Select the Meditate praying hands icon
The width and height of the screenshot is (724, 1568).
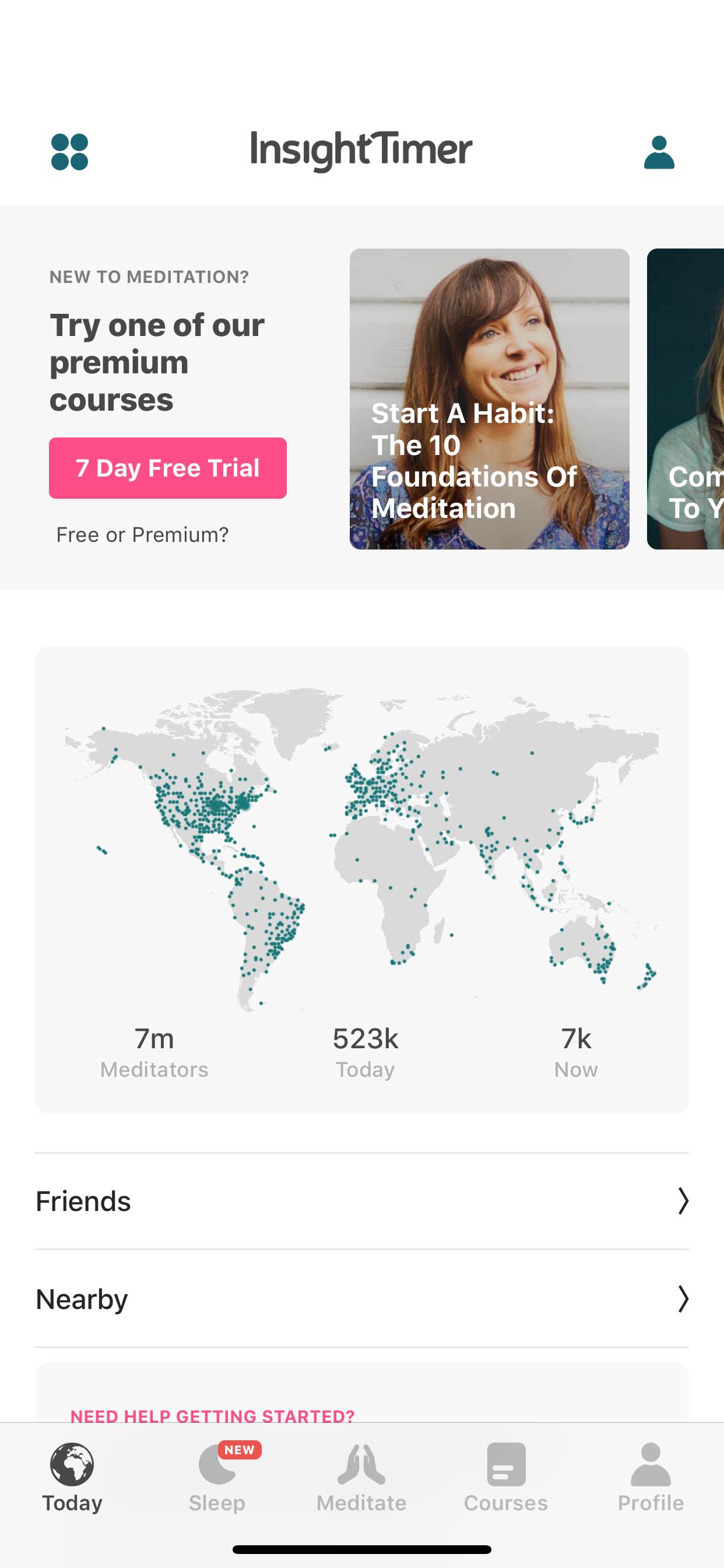pyautogui.click(x=361, y=1465)
